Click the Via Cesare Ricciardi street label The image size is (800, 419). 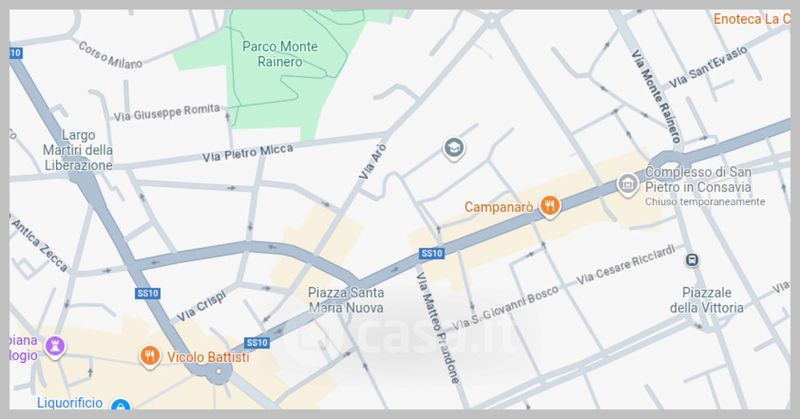coord(626,264)
